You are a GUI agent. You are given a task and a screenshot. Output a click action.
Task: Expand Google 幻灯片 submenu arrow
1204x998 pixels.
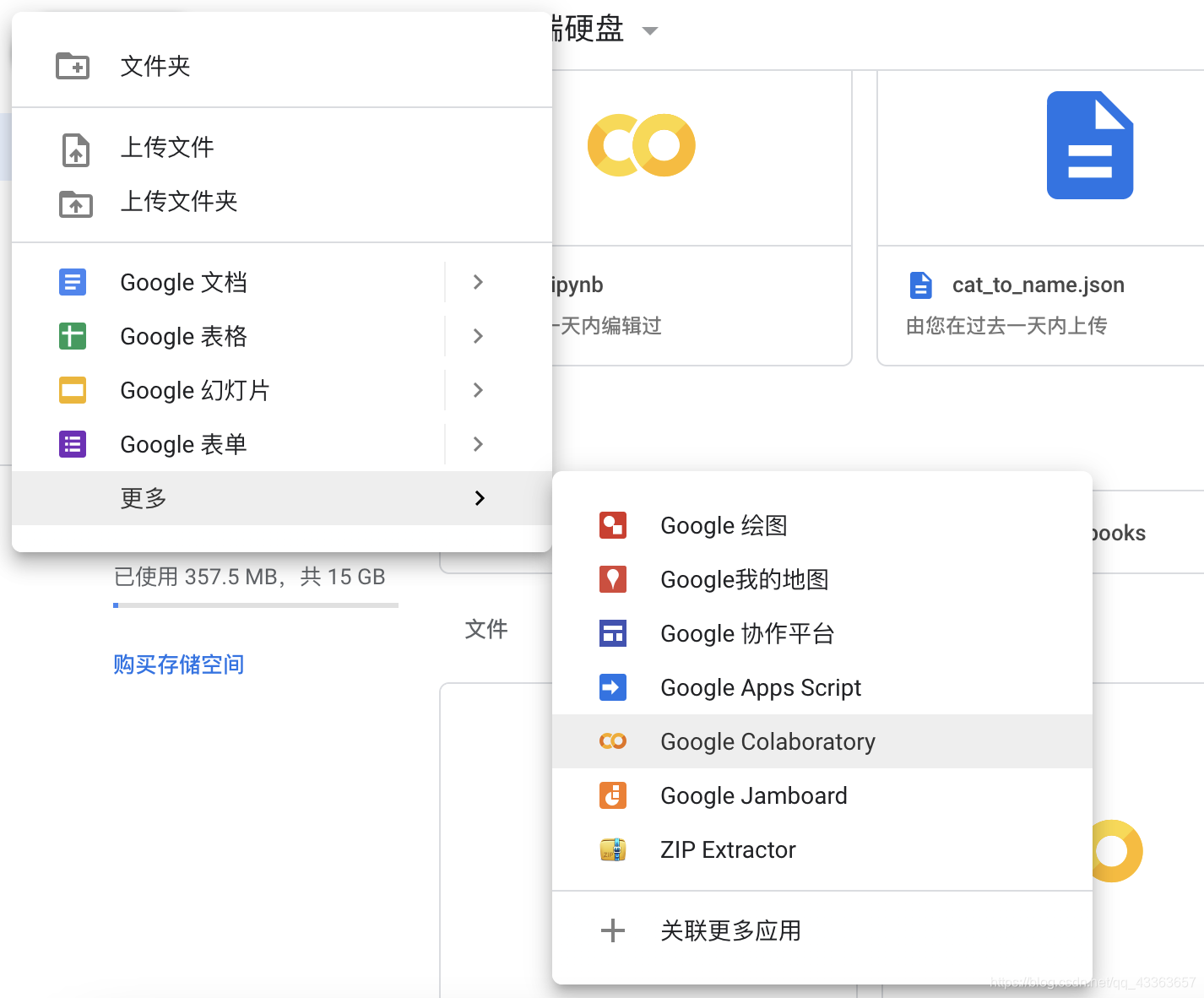click(x=478, y=390)
